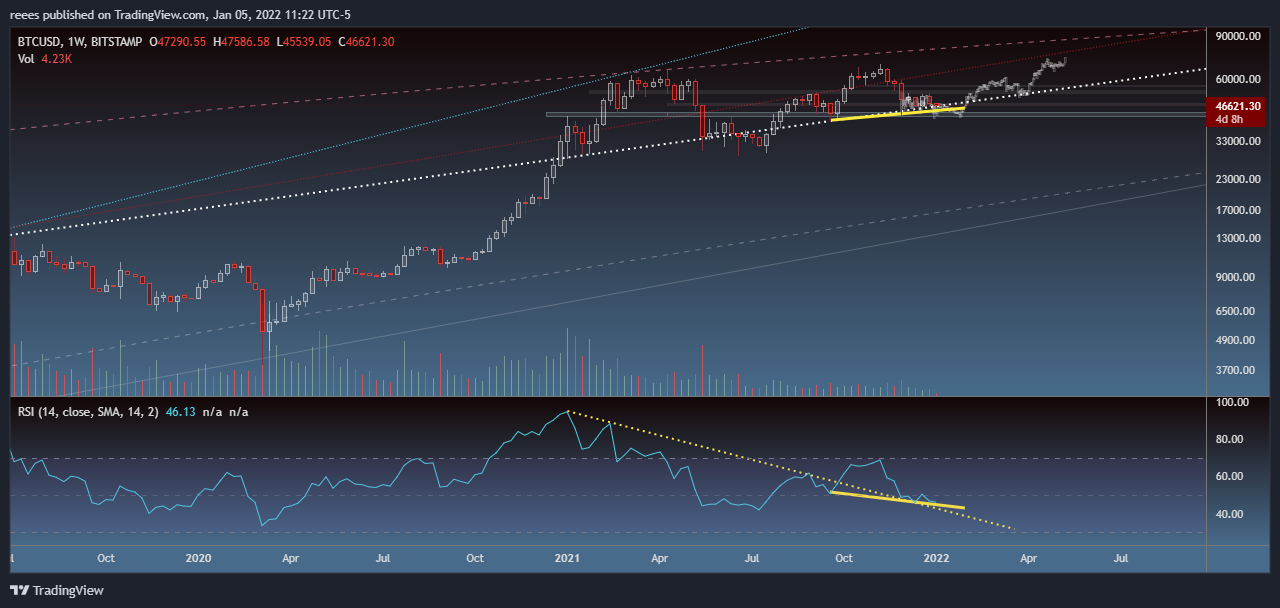The width and height of the screenshot is (1280, 608).
Task: Click the 90000.00 price axis label
Action: pyautogui.click(x=1236, y=36)
